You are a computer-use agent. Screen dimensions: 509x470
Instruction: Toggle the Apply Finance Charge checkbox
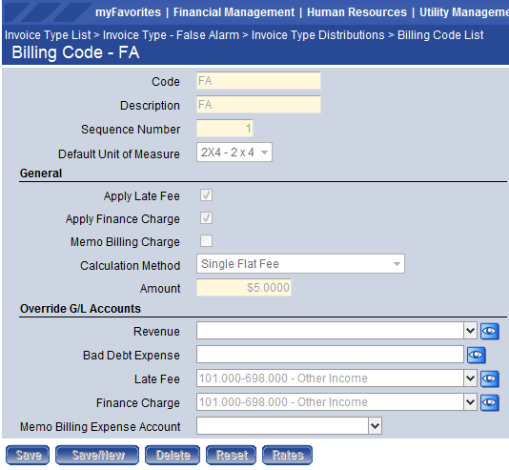pyautogui.click(x=206, y=218)
